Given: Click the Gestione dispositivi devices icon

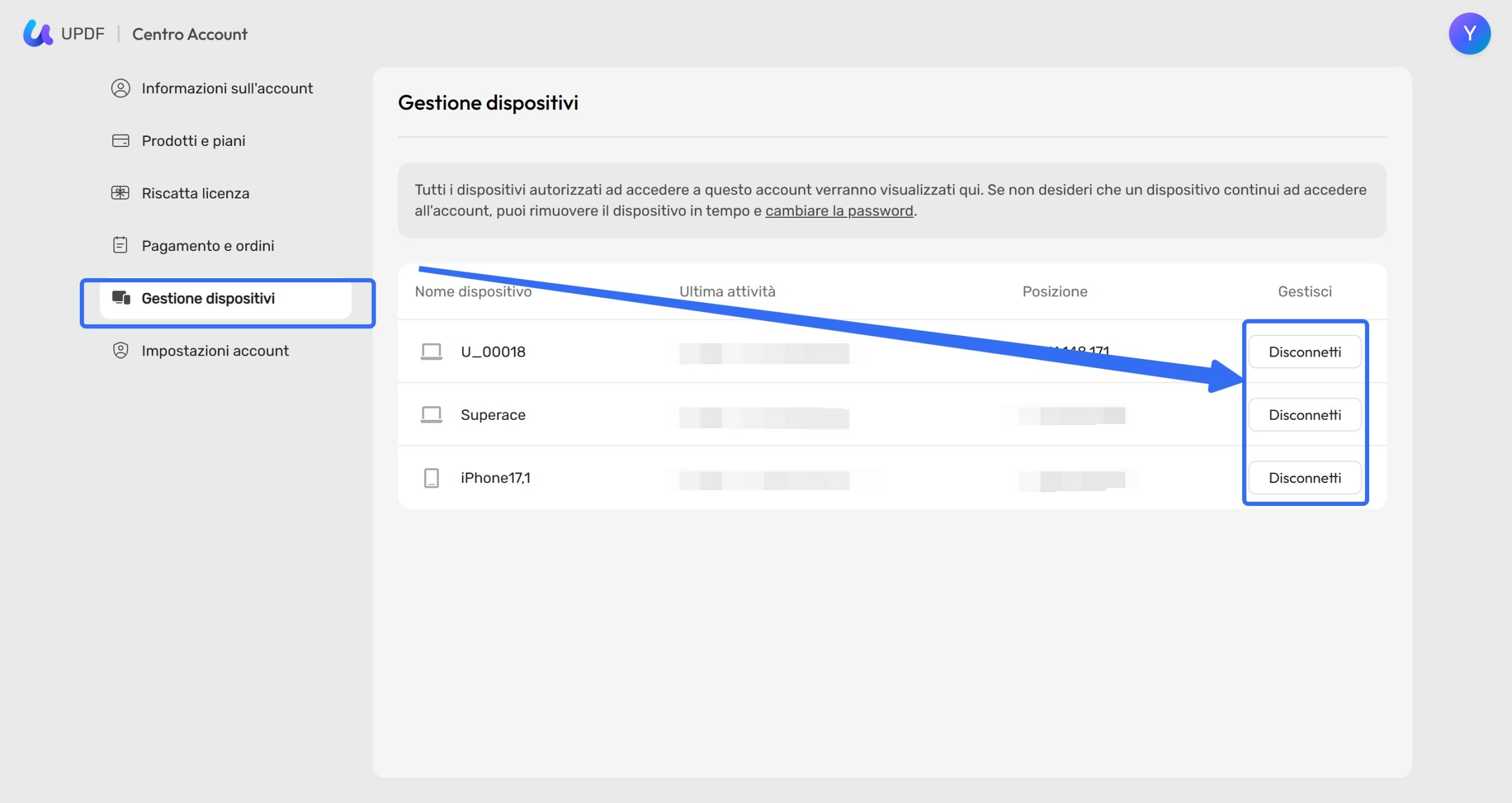Looking at the screenshot, I should (x=121, y=298).
